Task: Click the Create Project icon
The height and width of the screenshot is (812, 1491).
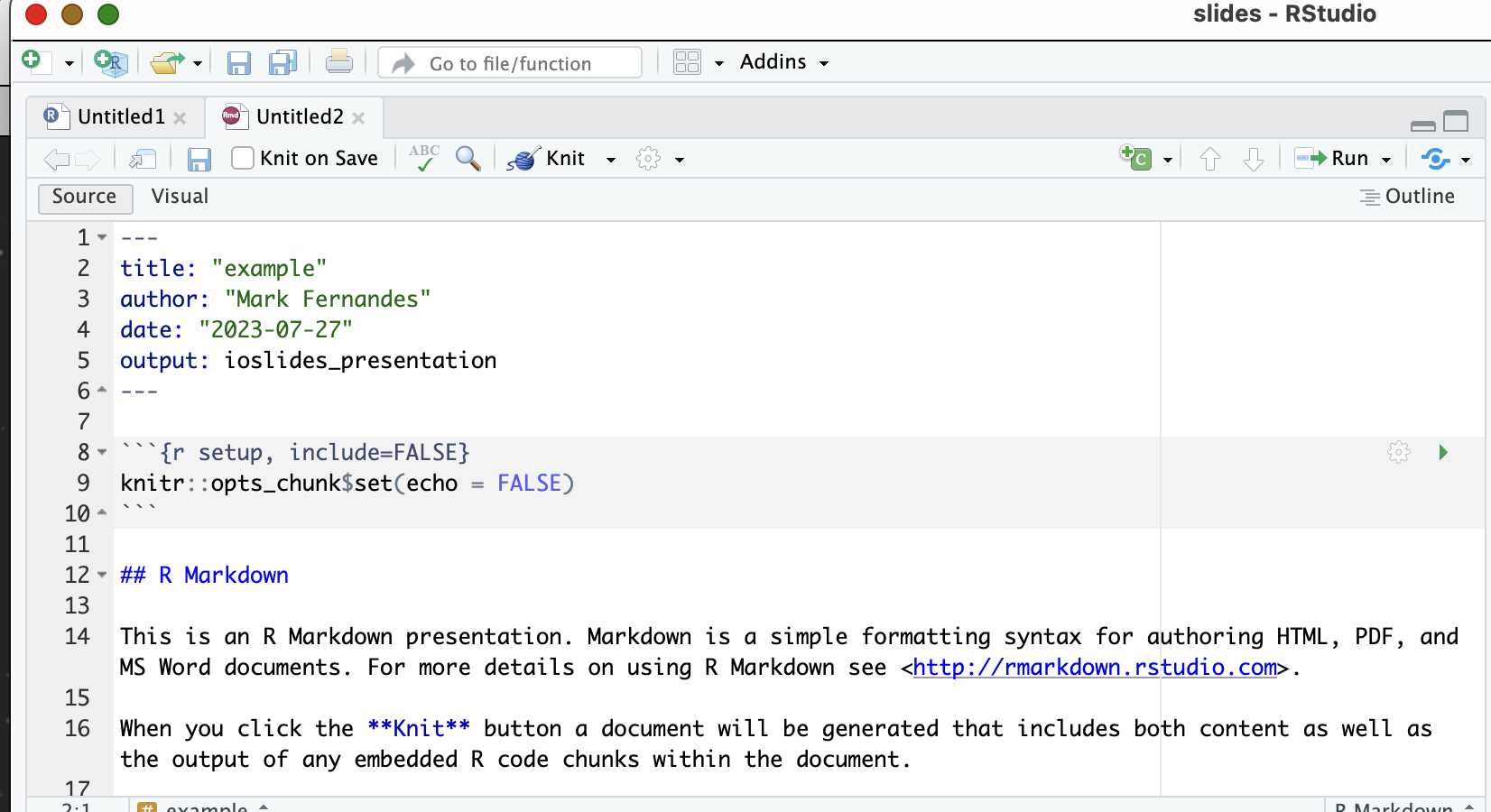Action: [111, 61]
